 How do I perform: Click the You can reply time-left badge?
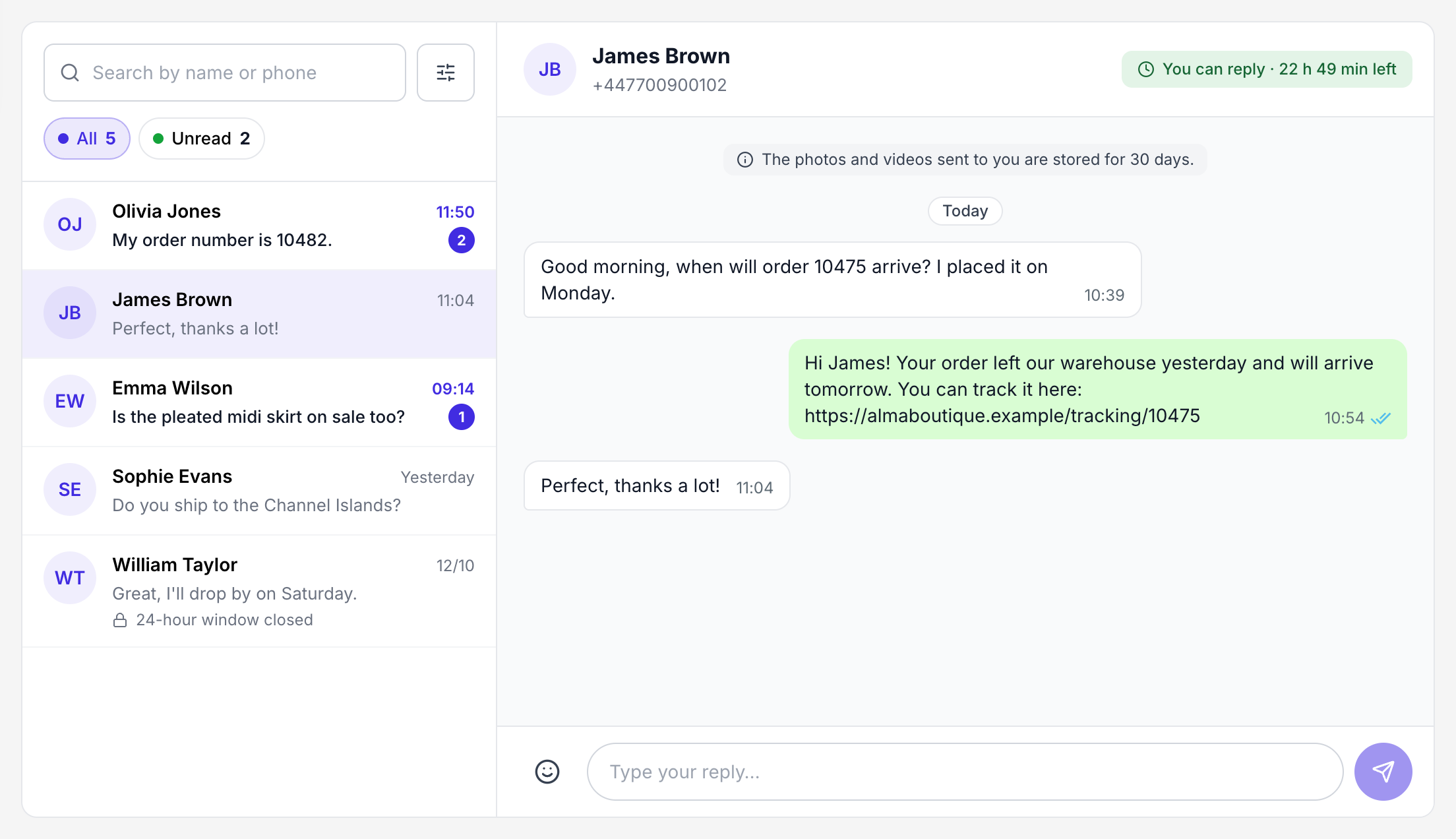pyautogui.click(x=1267, y=69)
